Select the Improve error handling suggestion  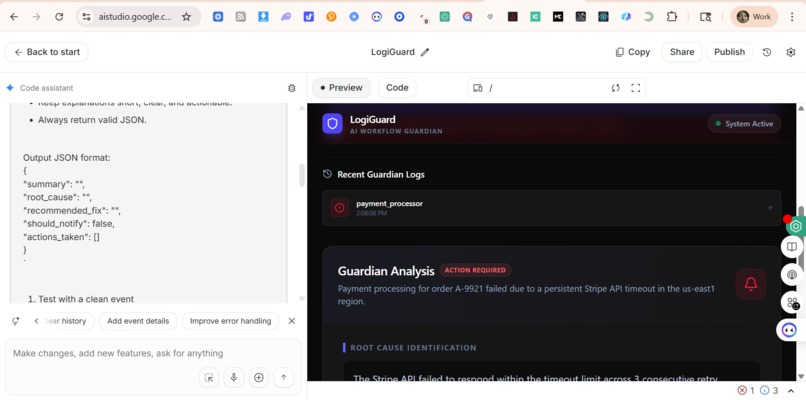pos(230,321)
